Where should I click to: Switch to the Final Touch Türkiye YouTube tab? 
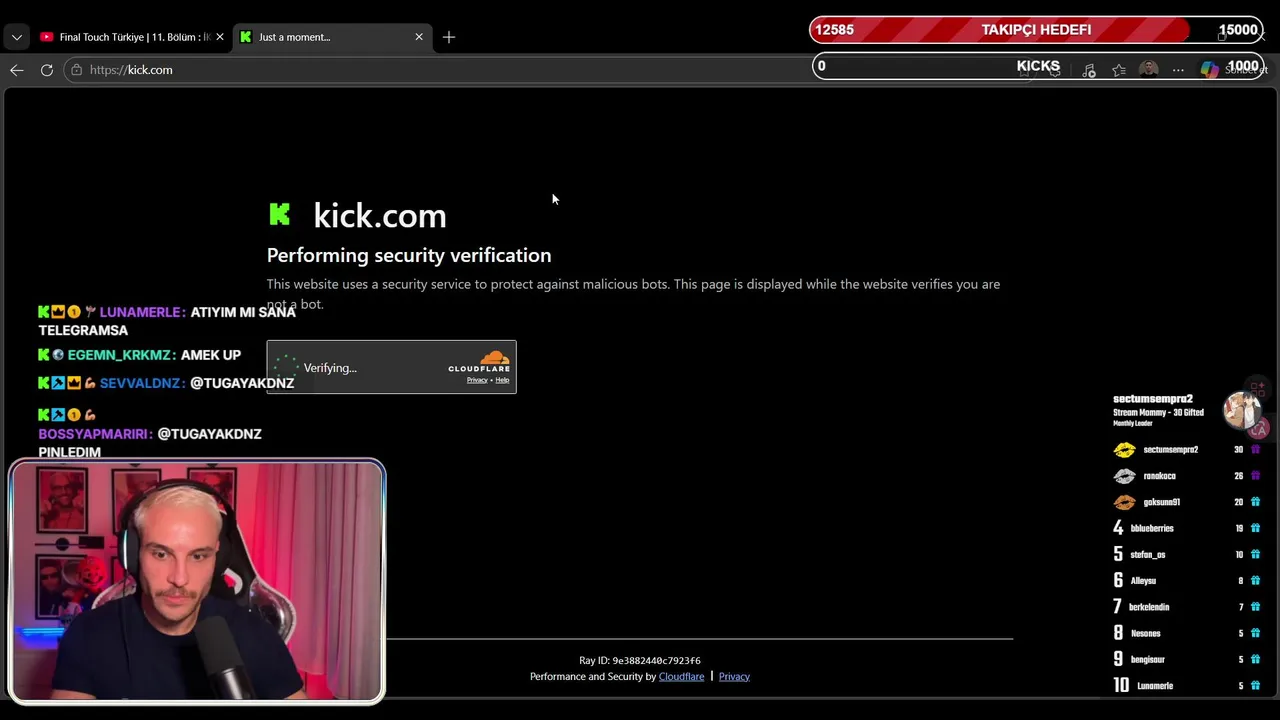pos(131,37)
